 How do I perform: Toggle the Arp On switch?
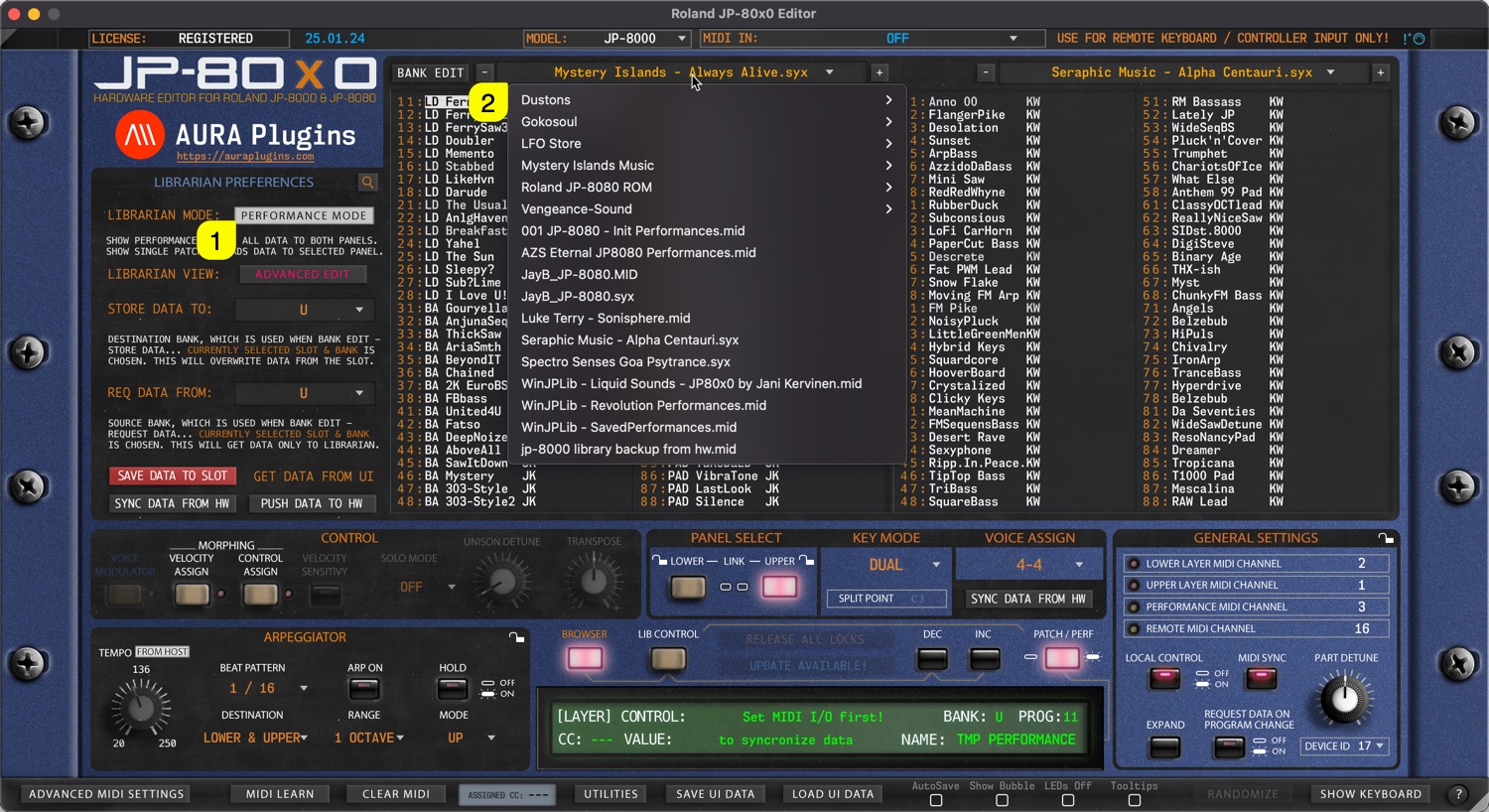(x=363, y=689)
